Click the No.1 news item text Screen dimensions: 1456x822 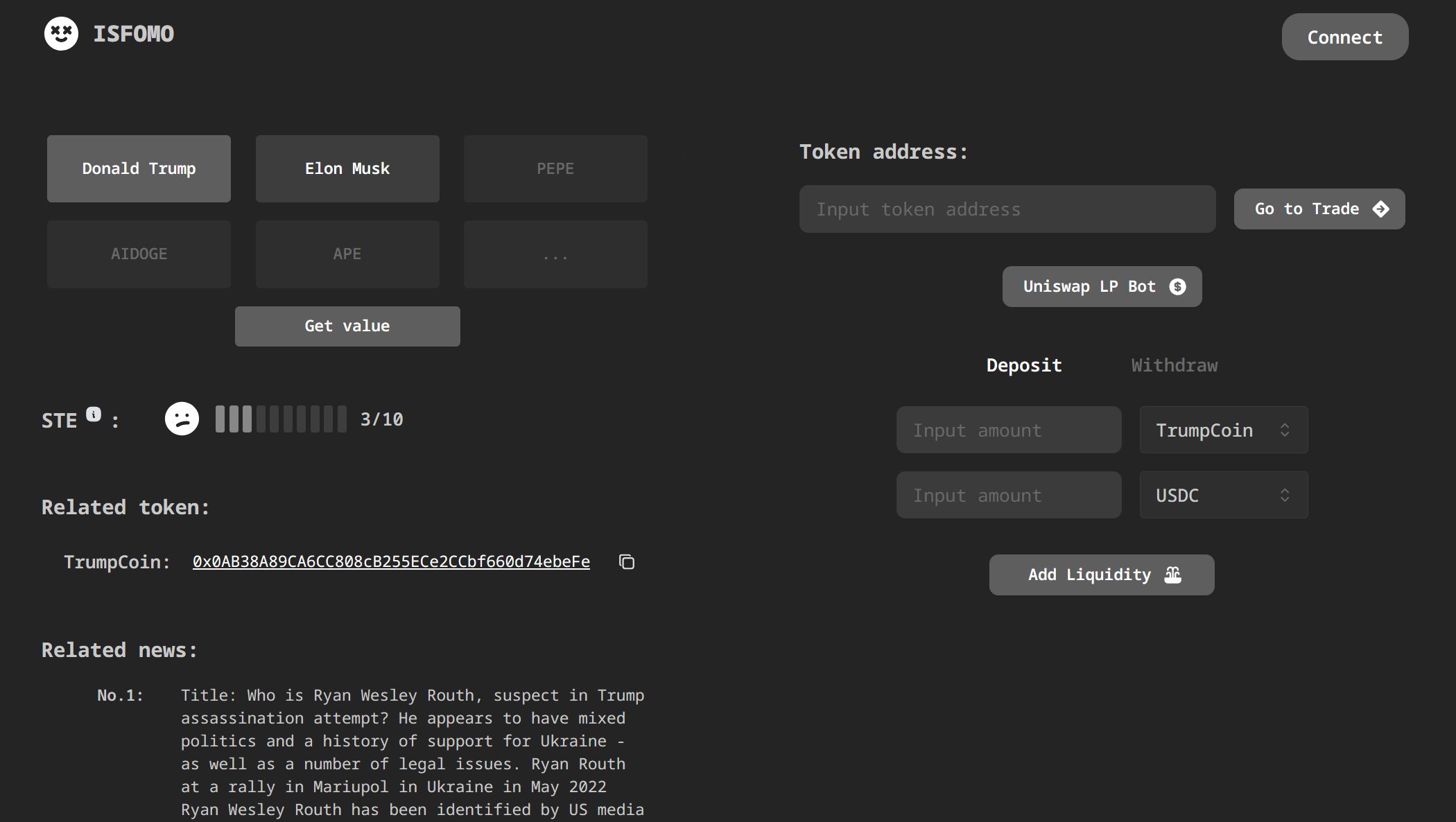(x=413, y=753)
